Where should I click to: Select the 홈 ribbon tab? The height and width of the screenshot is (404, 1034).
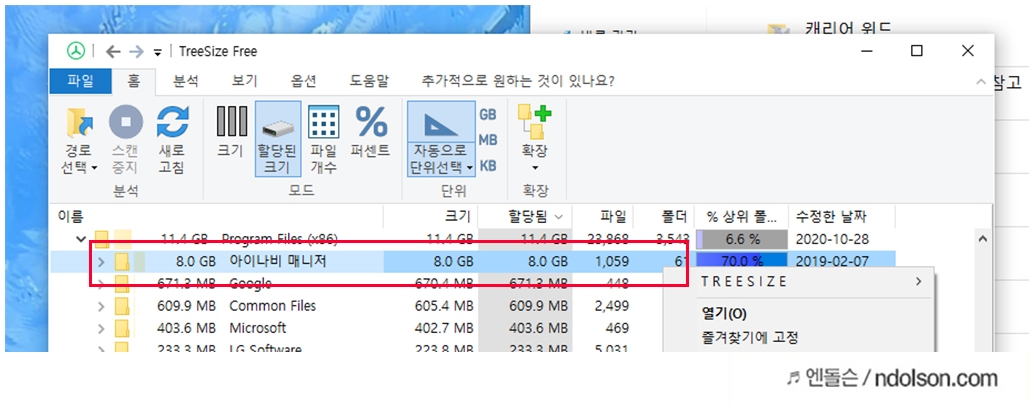coord(134,81)
